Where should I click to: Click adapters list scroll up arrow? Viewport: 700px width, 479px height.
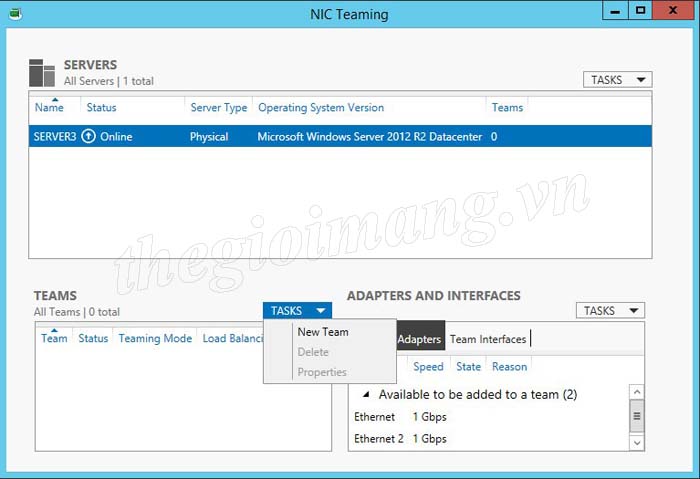pyautogui.click(x=637, y=392)
